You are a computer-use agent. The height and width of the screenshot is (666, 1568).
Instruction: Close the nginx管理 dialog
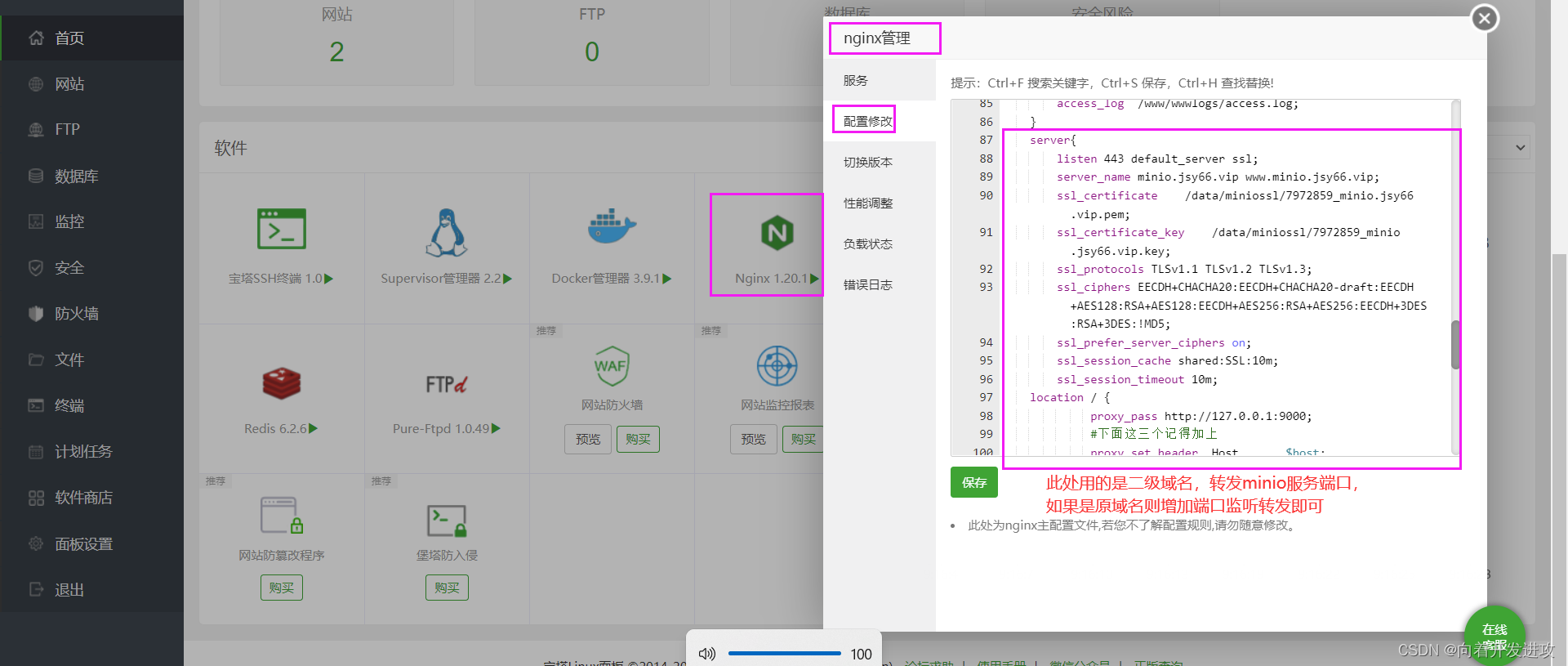(1485, 18)
